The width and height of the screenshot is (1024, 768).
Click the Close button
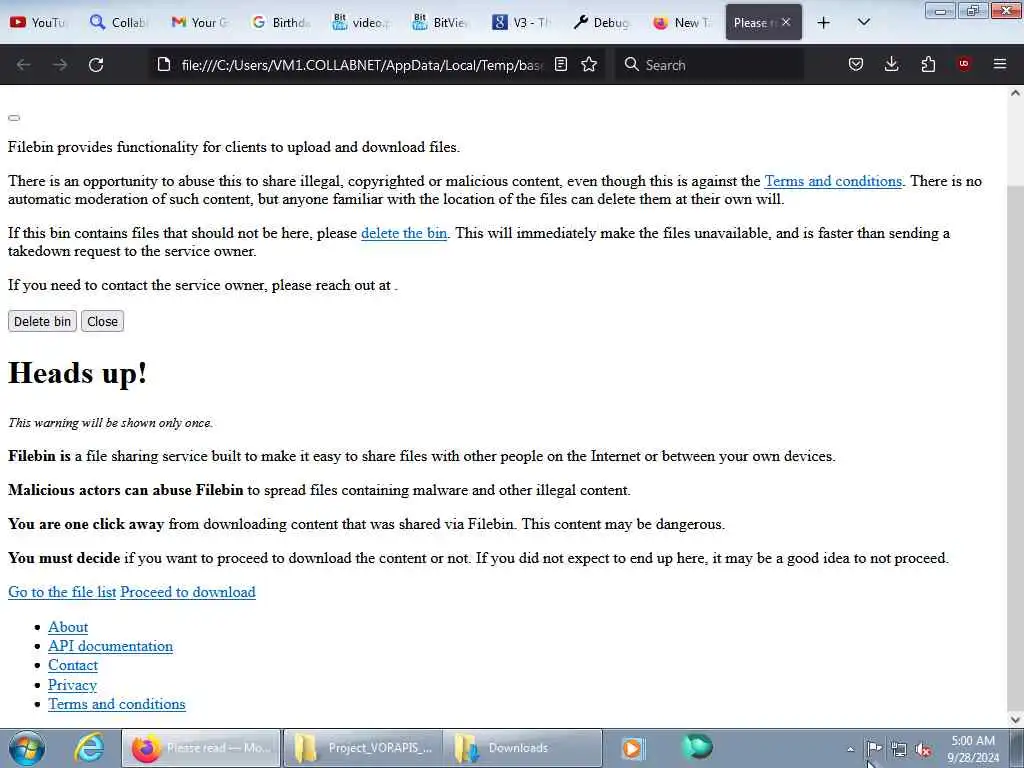click(103, 321)
